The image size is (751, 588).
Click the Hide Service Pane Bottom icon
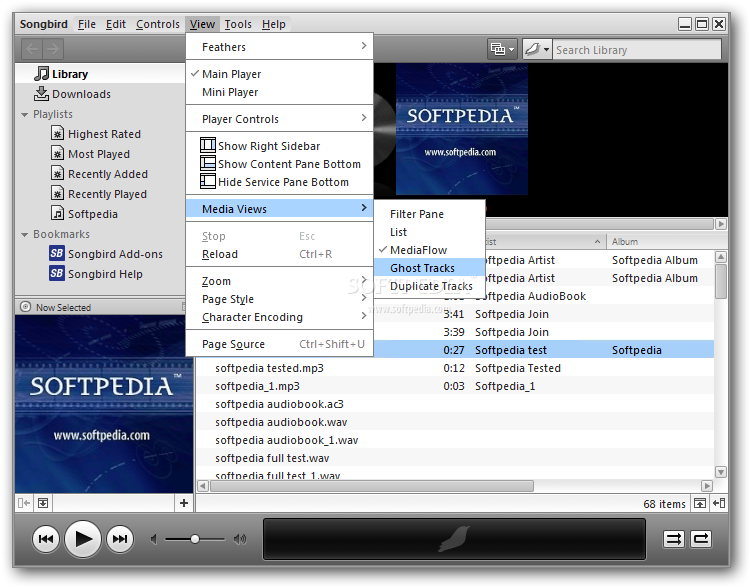pyautogui.click(x=208, y=181)
